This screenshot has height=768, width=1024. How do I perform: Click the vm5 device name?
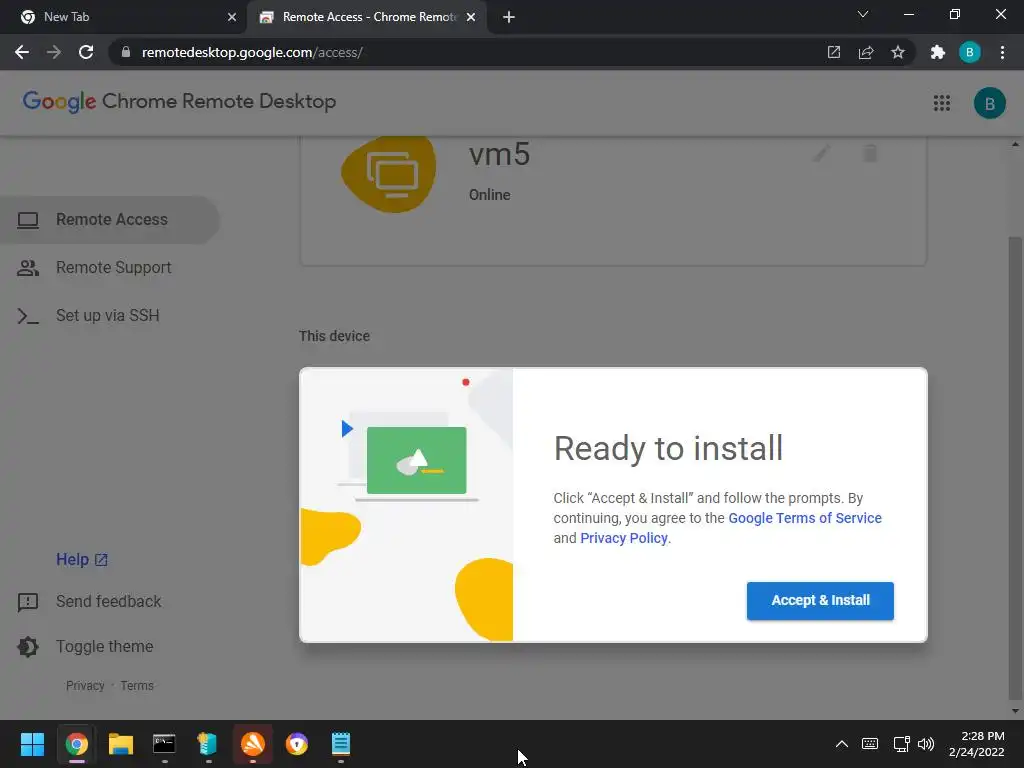pos(499,155)
